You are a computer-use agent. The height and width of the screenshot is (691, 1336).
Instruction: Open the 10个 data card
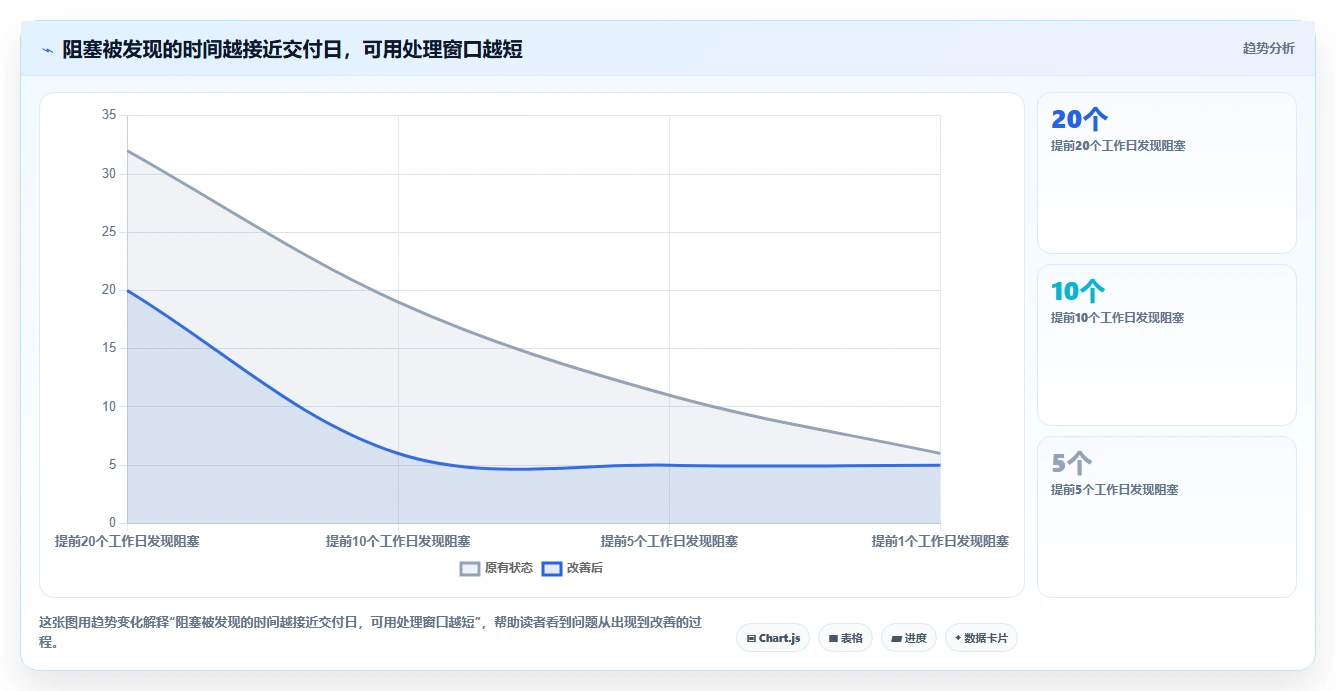[x=1167, y=345]
